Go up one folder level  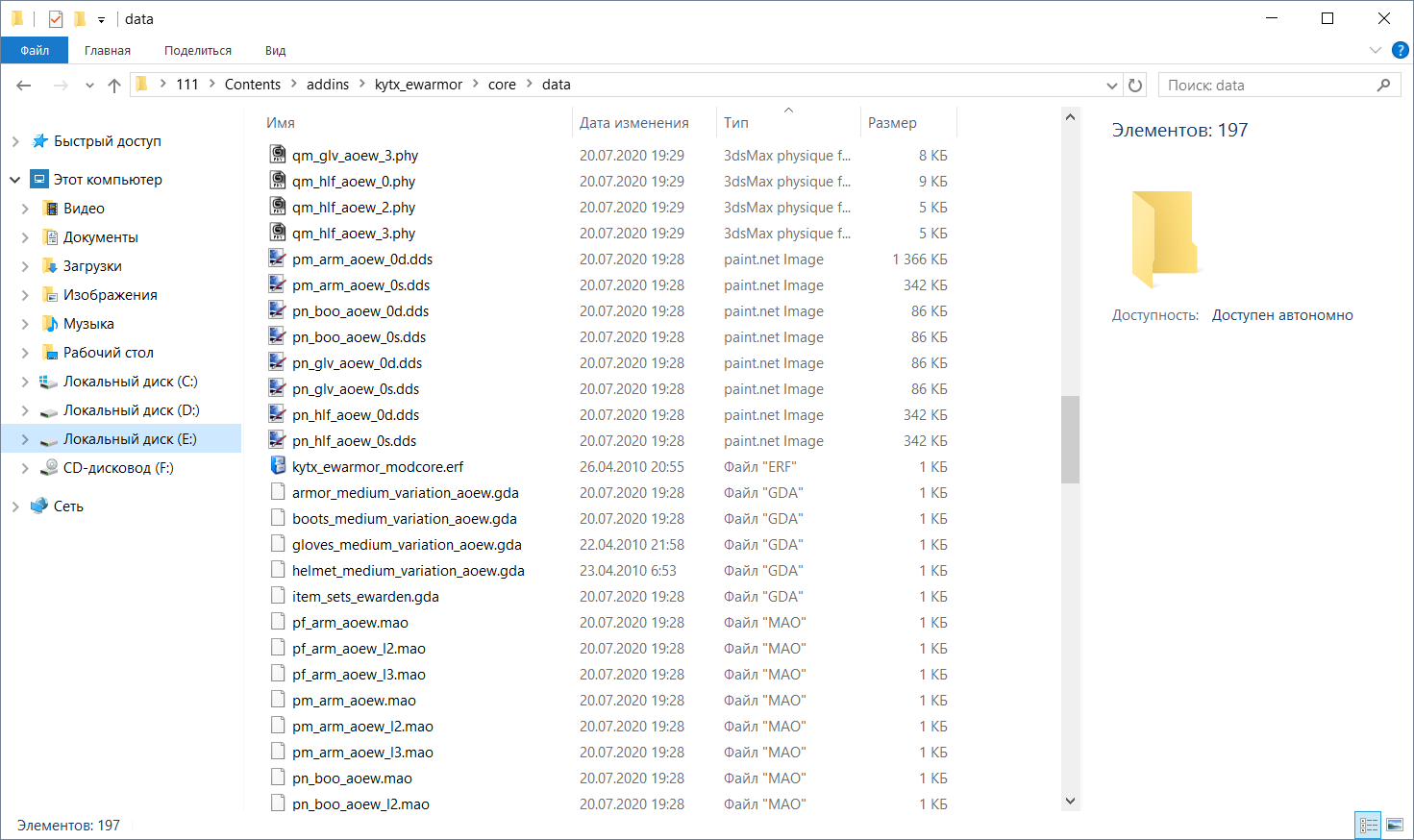114,86
